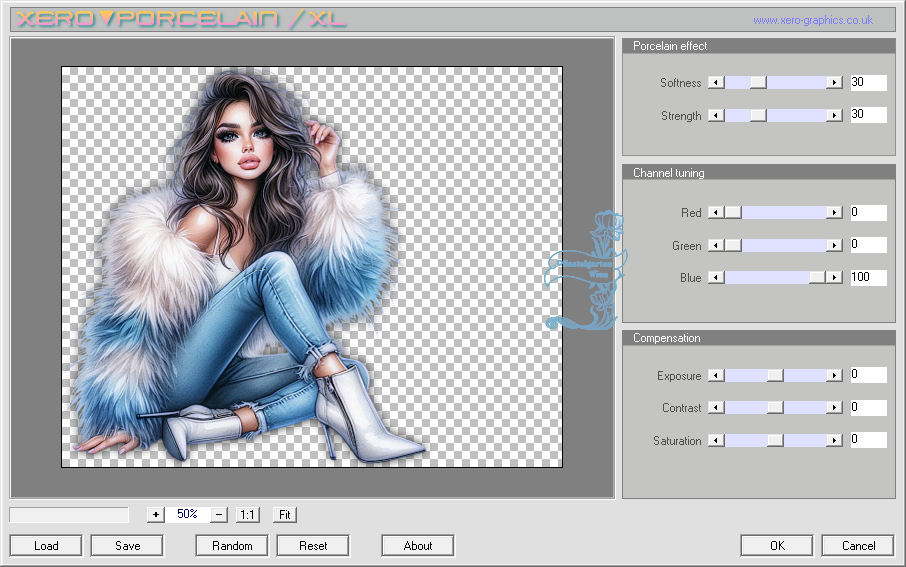Click right arrow of Strength slider

[834, 116]
